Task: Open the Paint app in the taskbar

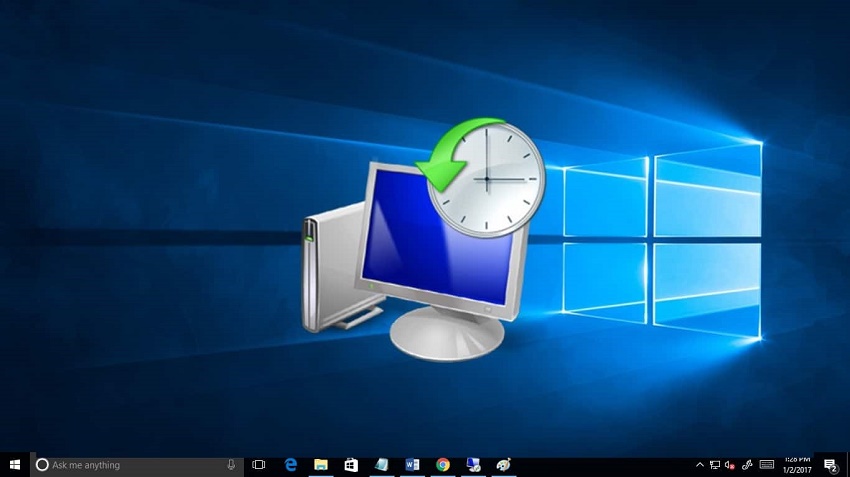Action: coord(503,465)
